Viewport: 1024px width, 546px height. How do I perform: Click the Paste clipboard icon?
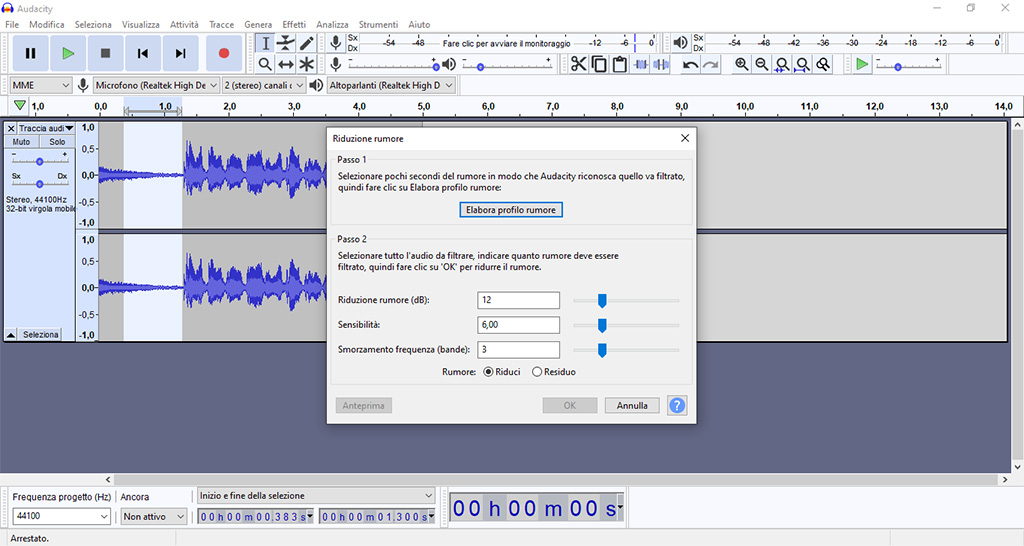click(x=620, y=64)
